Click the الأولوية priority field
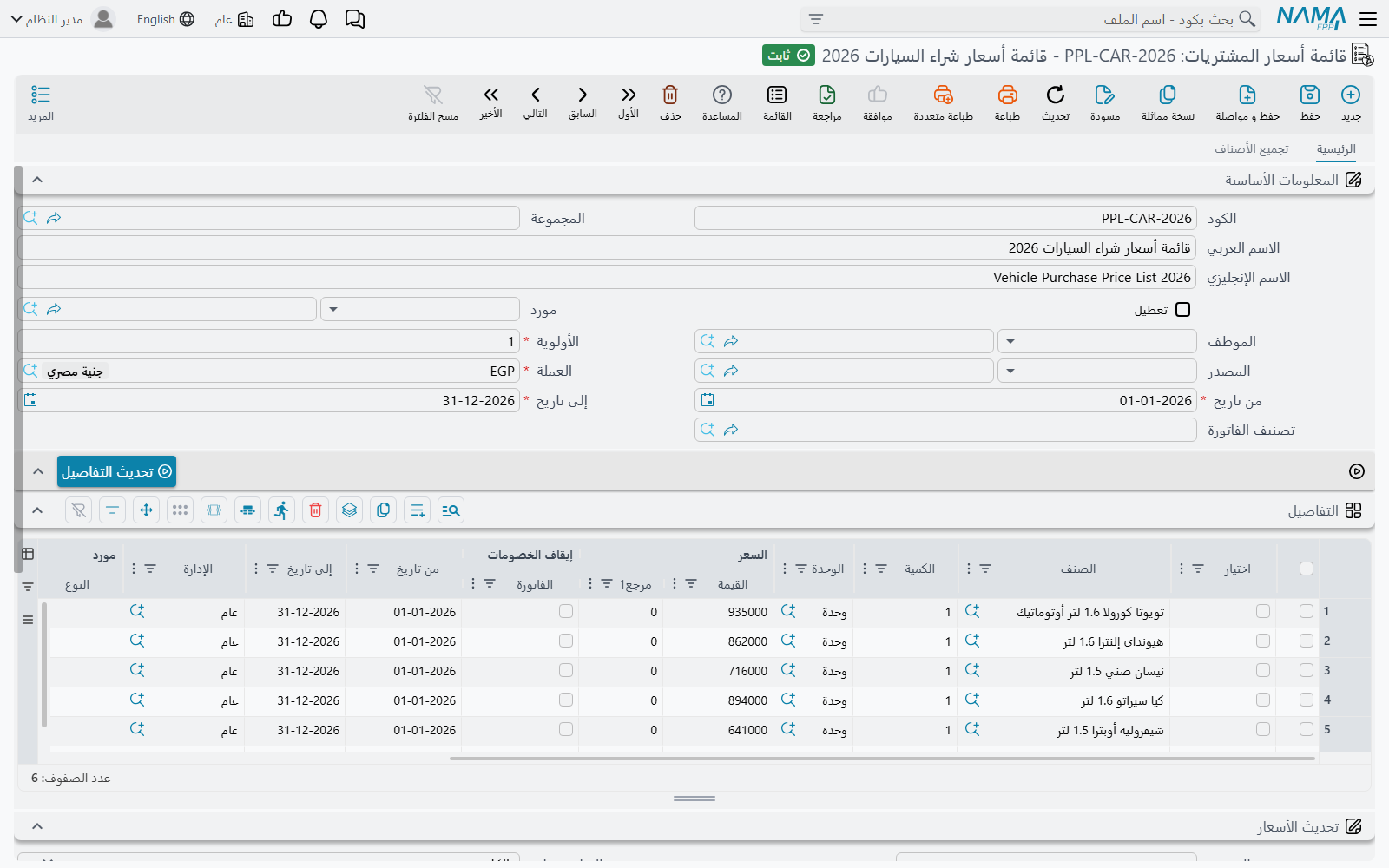This screenshot has height=868, width=1389. coord(269,341)
